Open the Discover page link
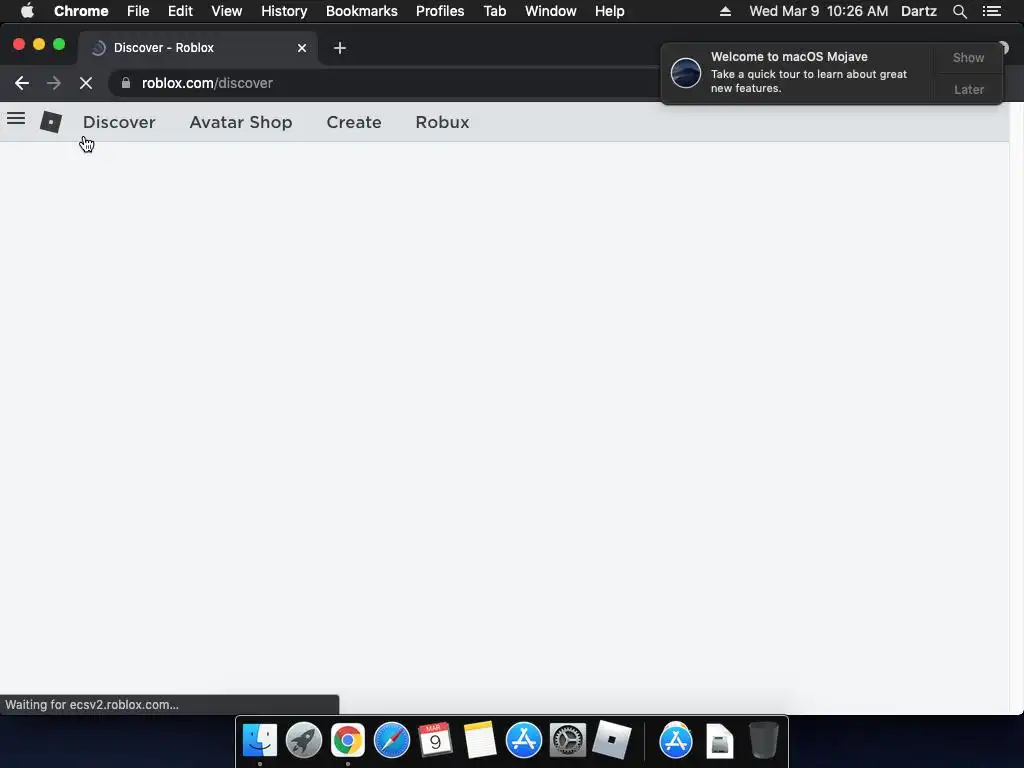 click(119, 122)
